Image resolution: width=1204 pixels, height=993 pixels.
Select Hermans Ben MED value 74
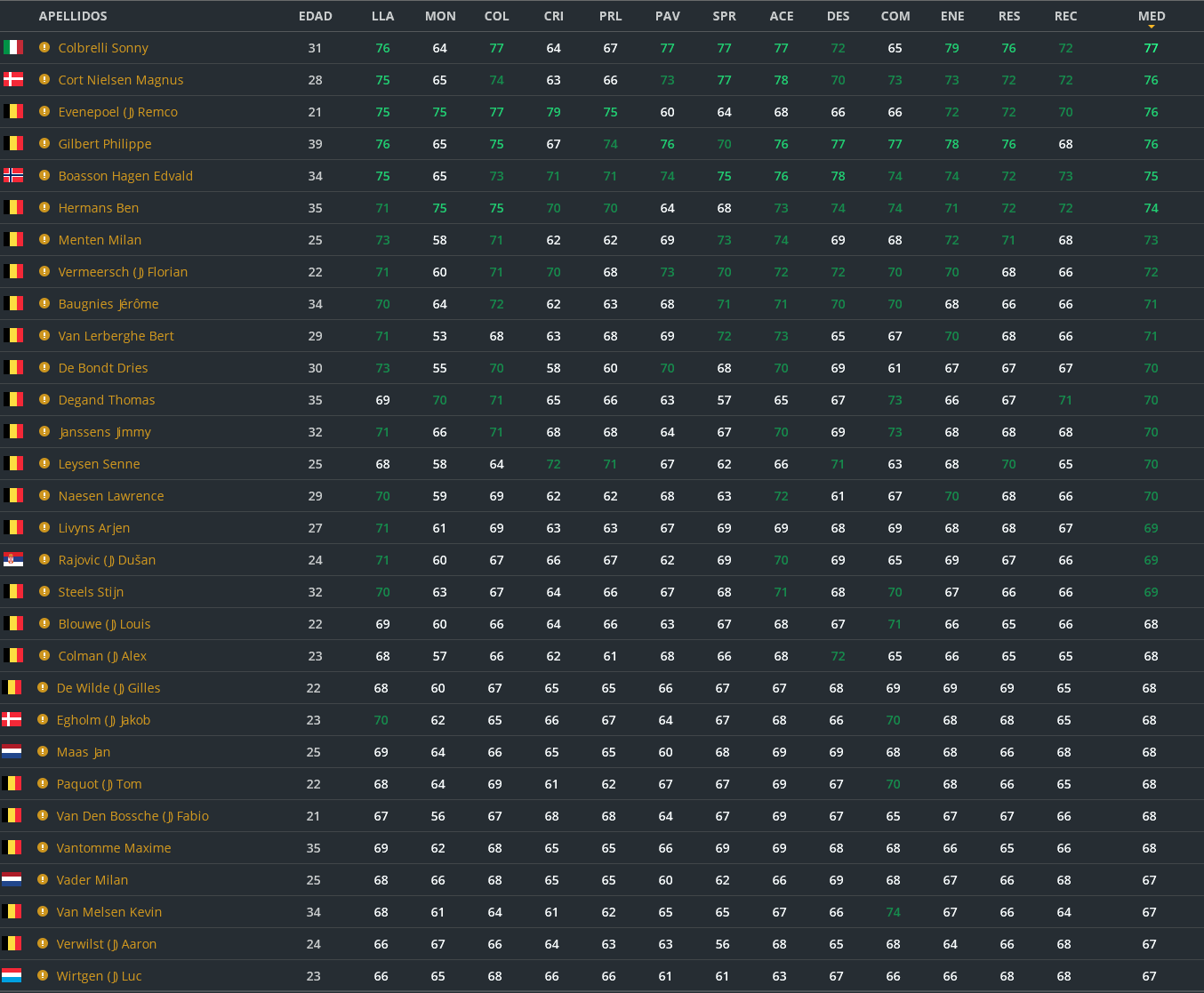pyautogui.click(x=1152, y=208)
